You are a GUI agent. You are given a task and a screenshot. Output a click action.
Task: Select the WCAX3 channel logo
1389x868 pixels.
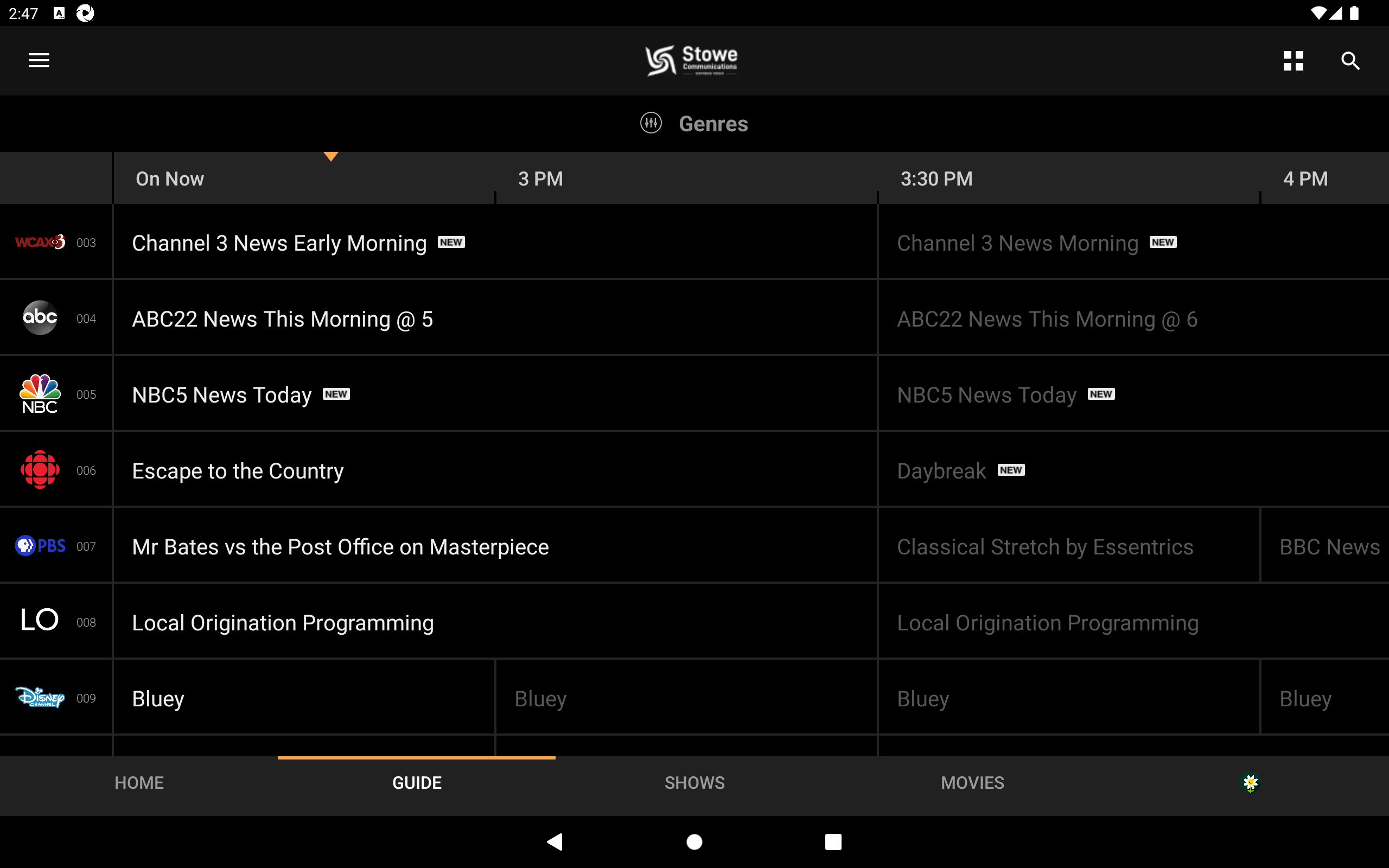click(x=40, y=242)
